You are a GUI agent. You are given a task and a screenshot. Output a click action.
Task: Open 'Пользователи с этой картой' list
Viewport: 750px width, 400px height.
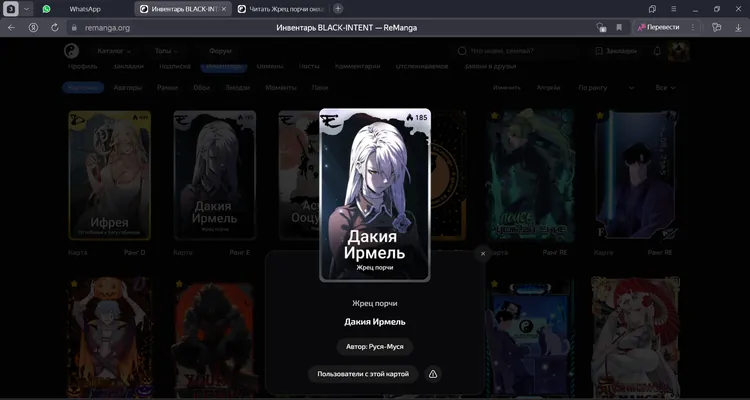point(363,374)
